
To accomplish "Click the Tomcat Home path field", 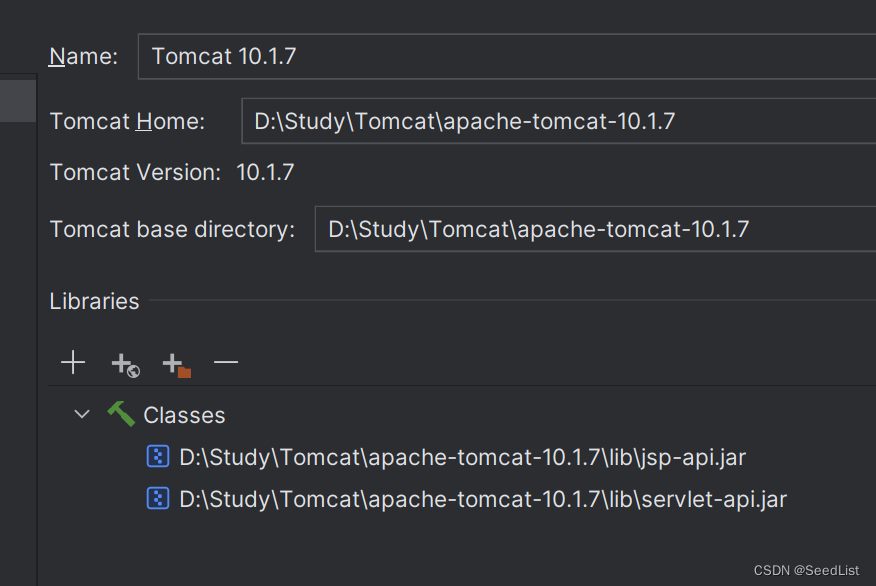I will 559,121.
